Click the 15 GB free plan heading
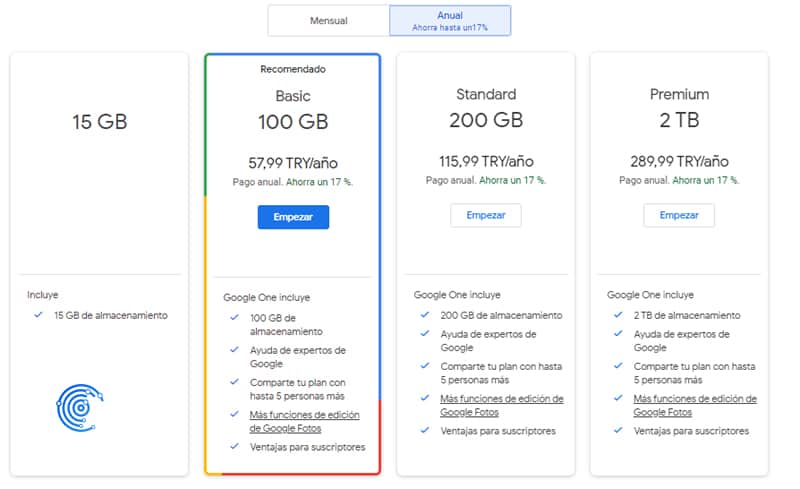The height and width of the screenshot is (489, 800). pos(99,122)
